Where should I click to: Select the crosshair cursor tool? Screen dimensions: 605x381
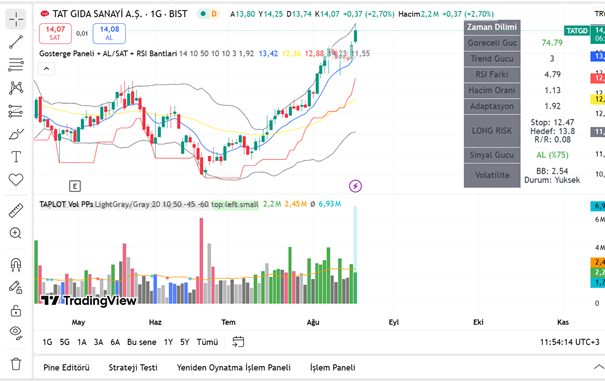(16, 19)
